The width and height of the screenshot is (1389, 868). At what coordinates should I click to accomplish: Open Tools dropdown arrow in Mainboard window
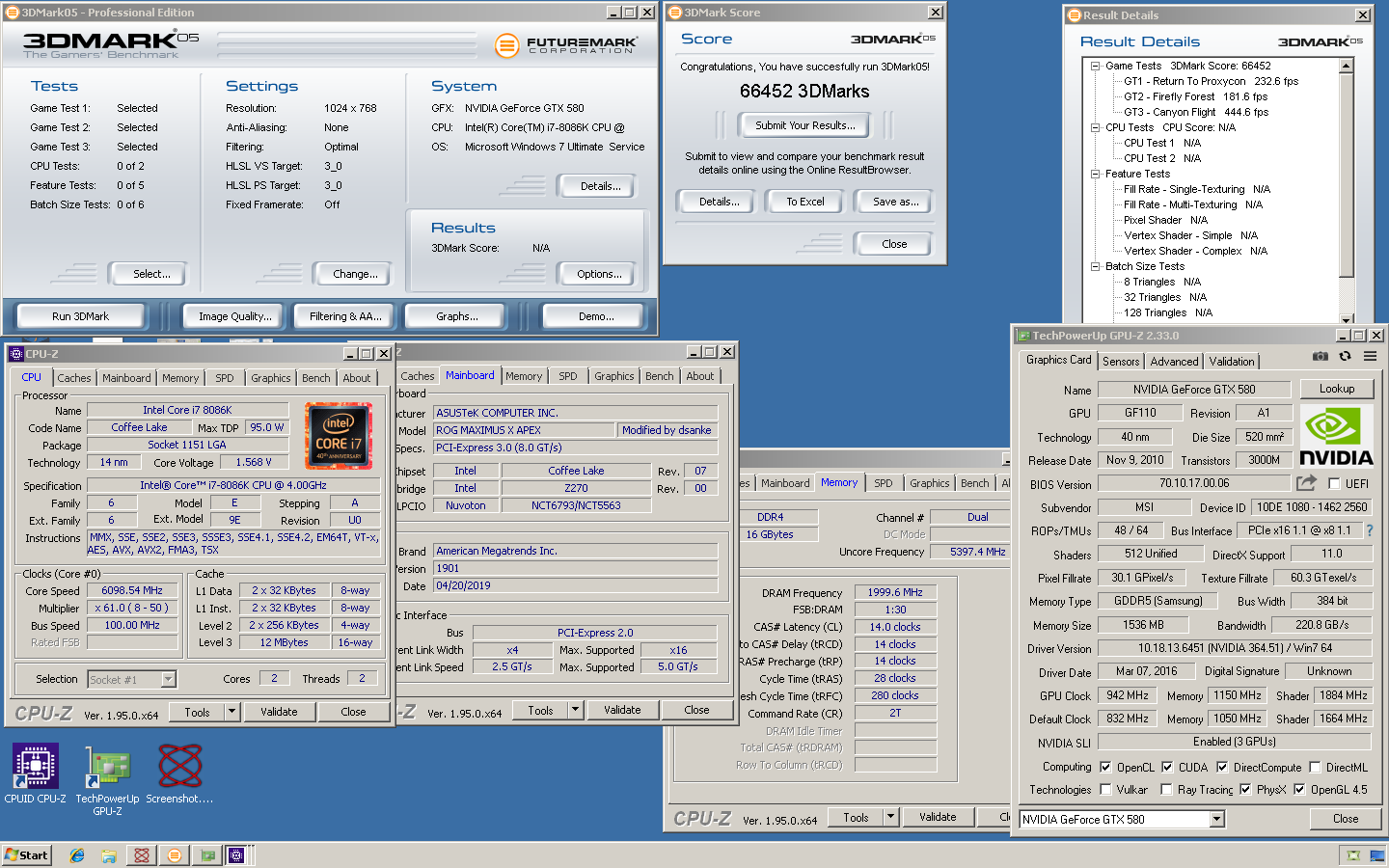tap(575, 710)
